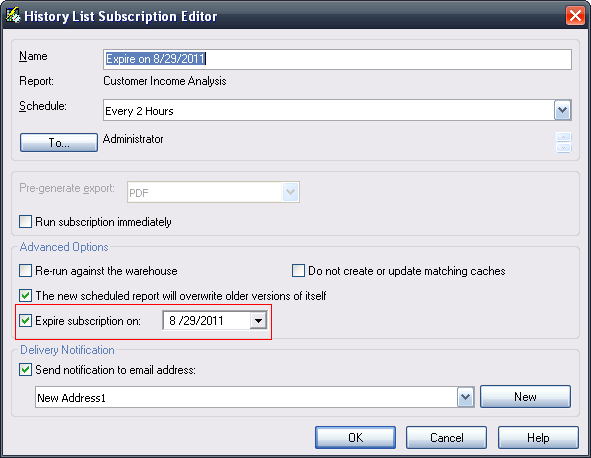Viewport: 591px width, 458px height.
Task: Confirm with the OK button
Action: tap(355, 438)
